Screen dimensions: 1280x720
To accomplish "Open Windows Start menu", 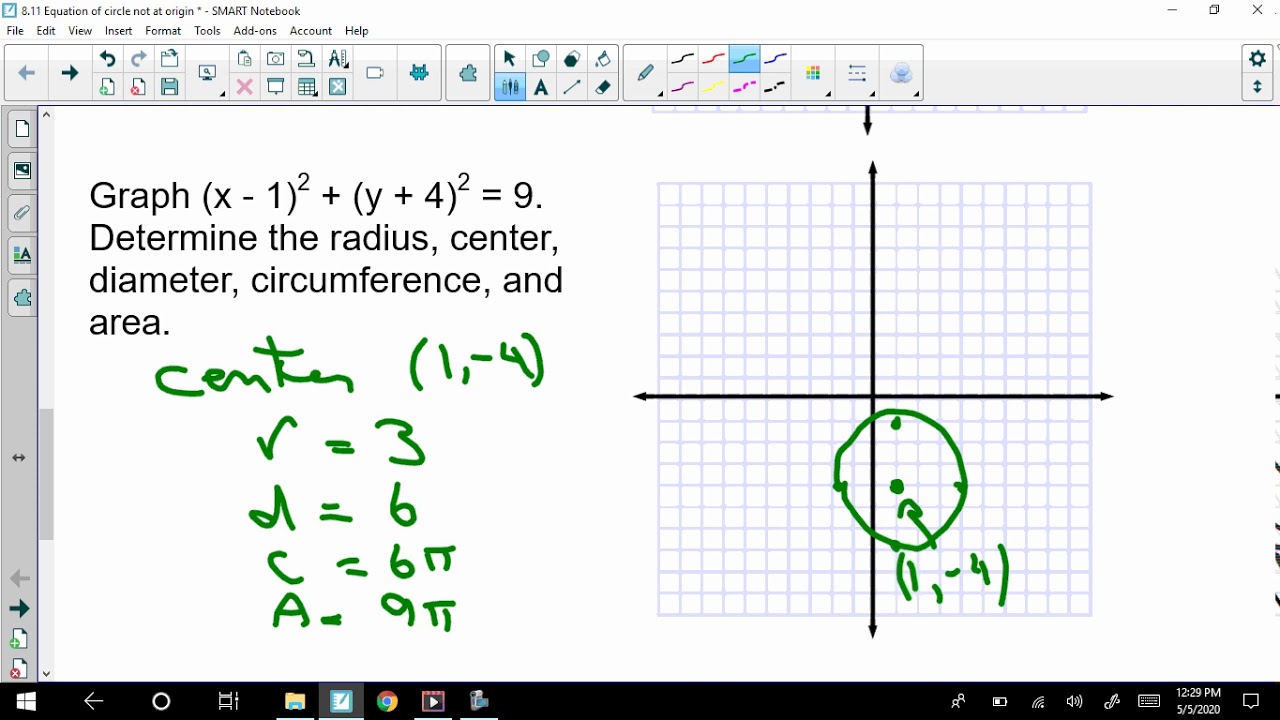I will [26, 701].
